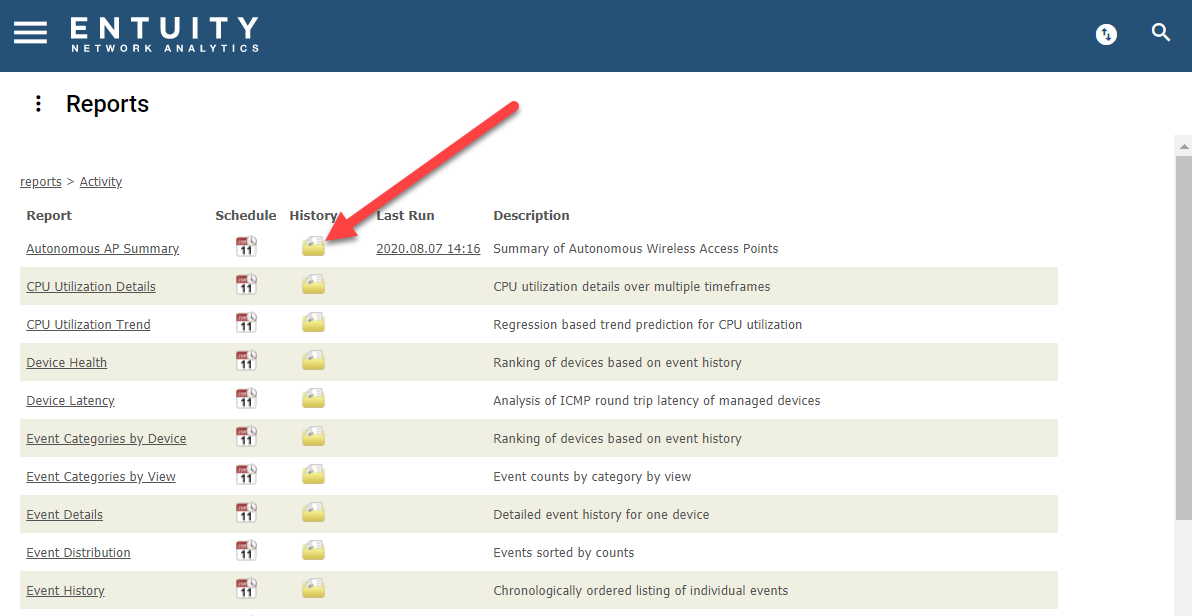The height and width of the screenshot is (616, 1192).
Task: Open the Reports three-dot options menu
Action: pyautogui.click(x=38, y=104)
